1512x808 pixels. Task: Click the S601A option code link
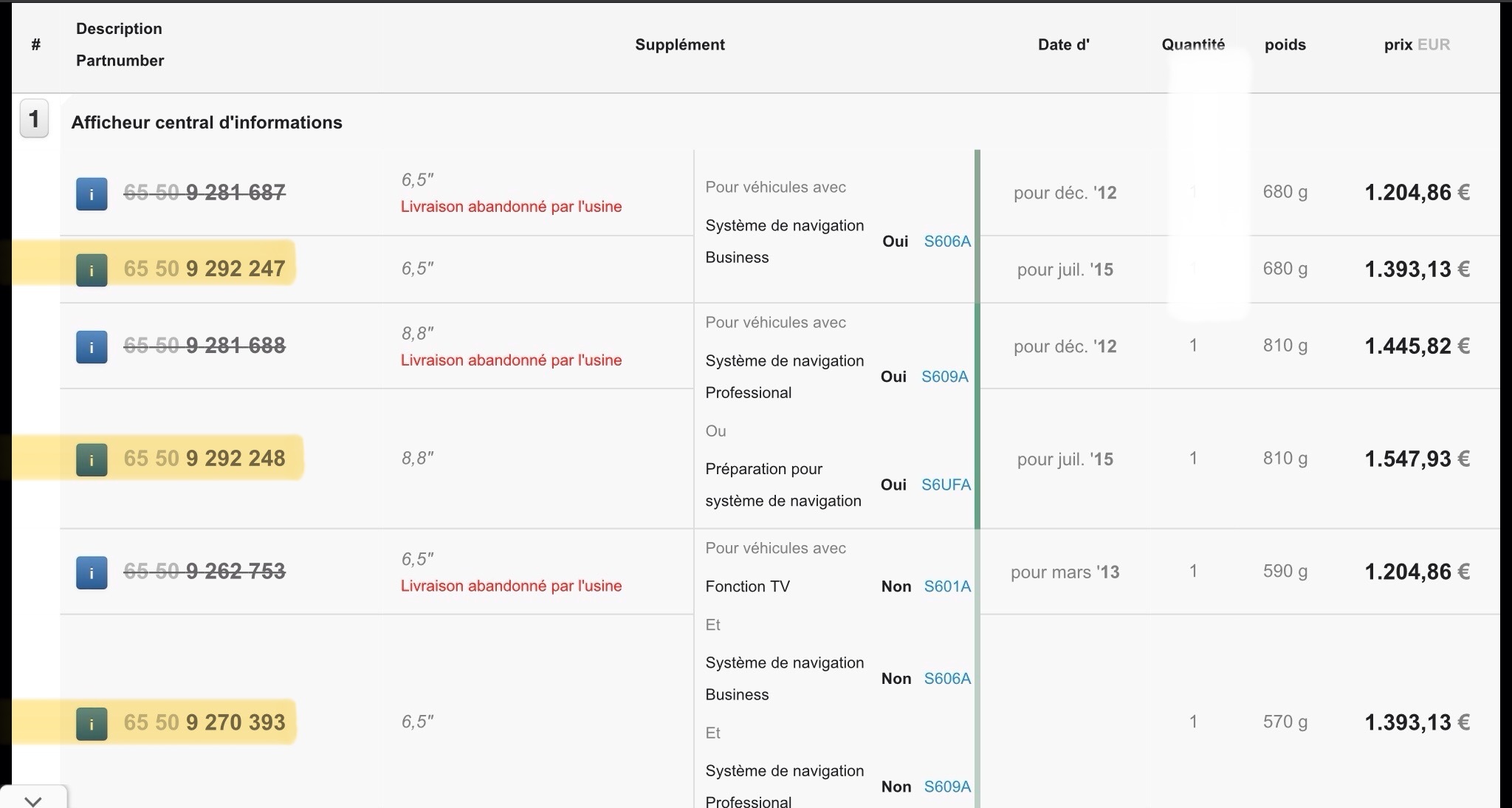947,587
